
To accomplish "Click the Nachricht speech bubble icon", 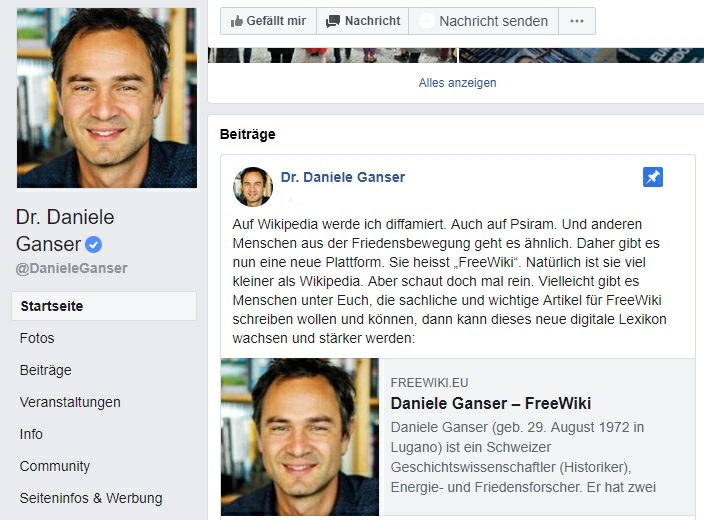I will pyautogui.click(x=333, y=21).
